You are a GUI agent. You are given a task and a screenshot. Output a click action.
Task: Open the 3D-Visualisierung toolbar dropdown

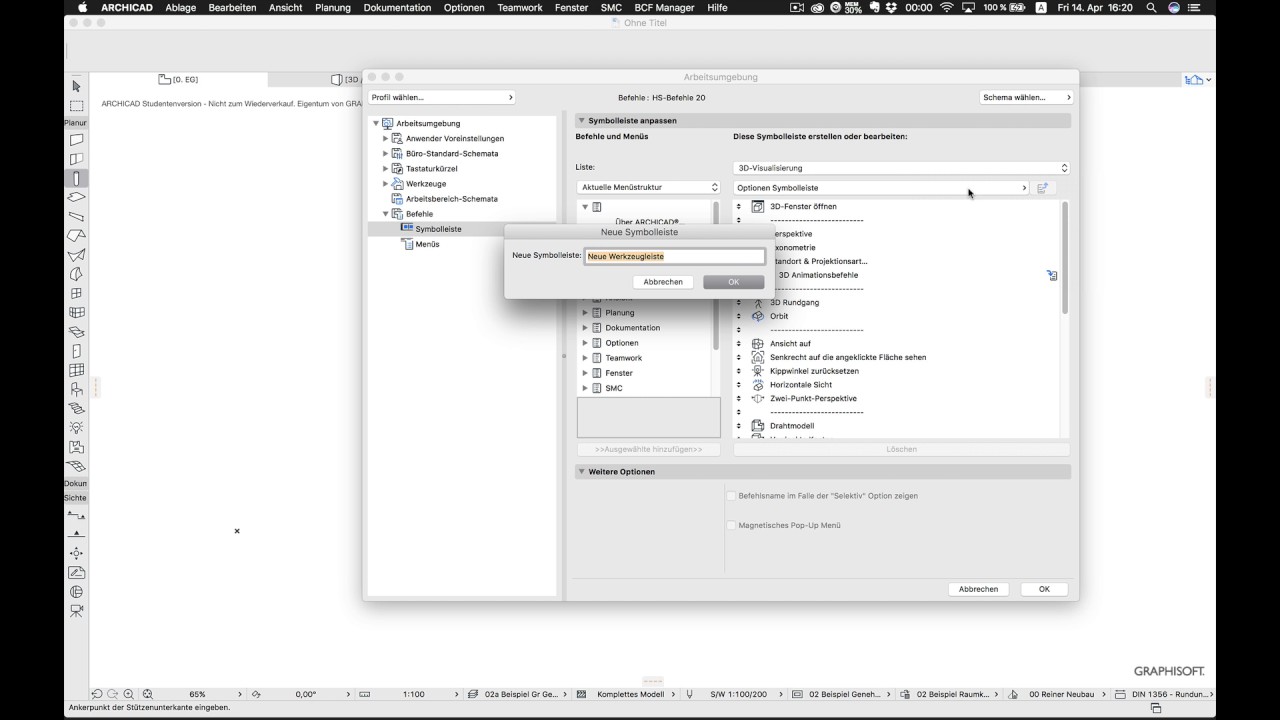click(x=902, y=168)
